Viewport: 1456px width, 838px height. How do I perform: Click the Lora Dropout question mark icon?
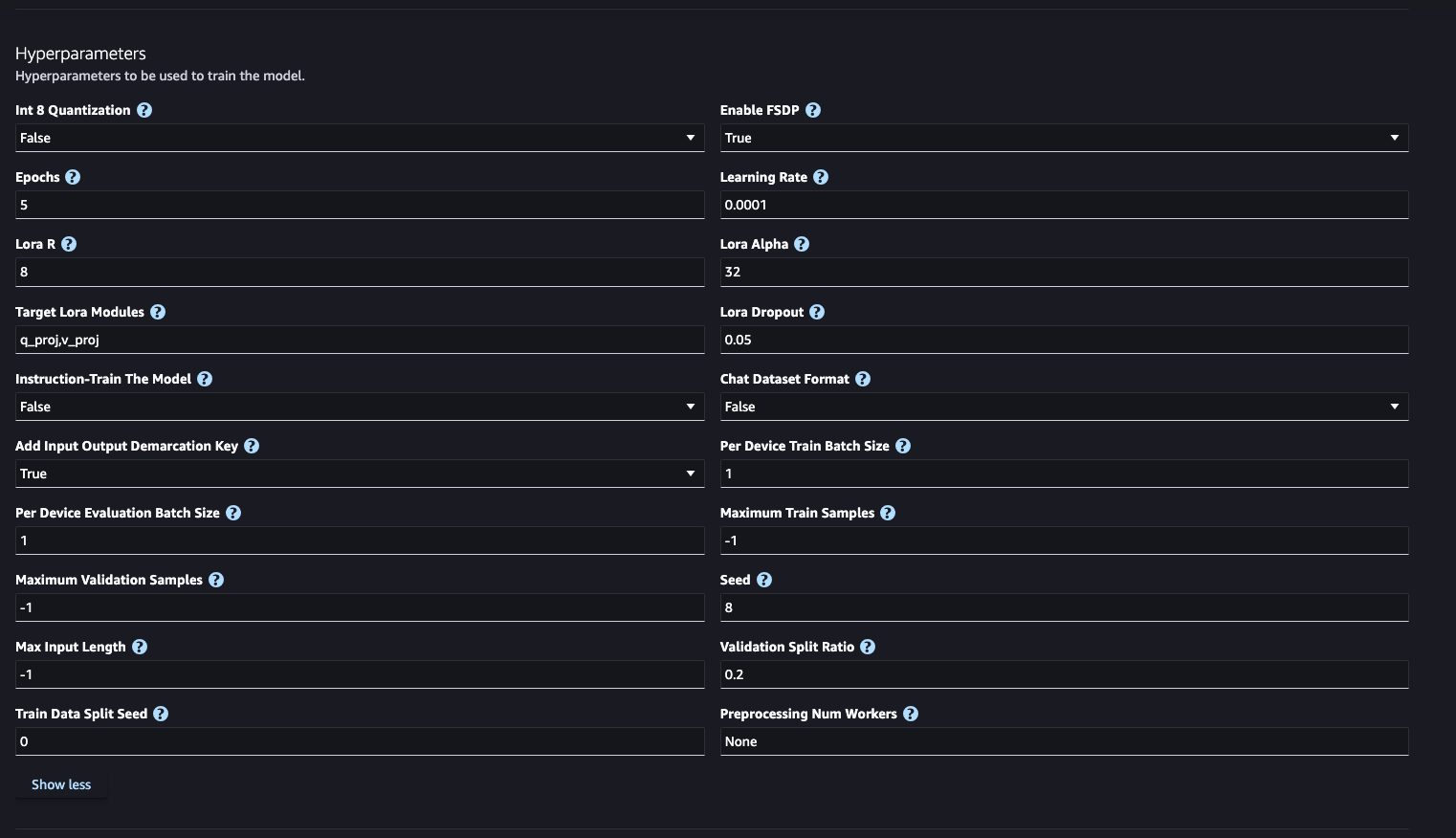tap(817, 312)
